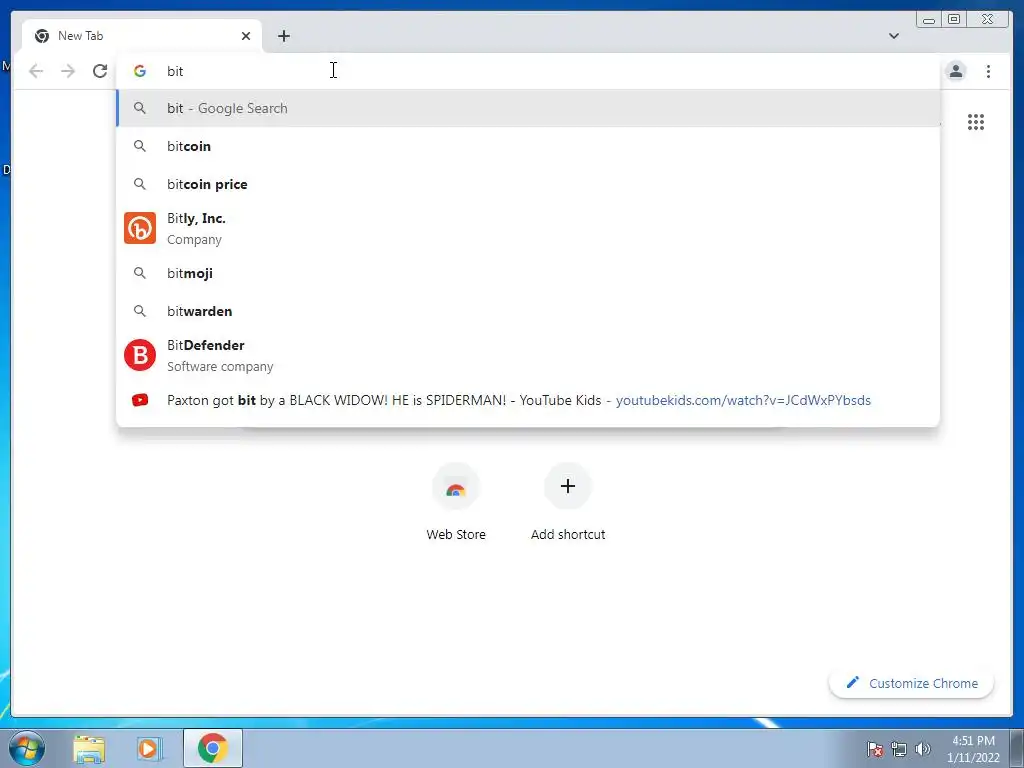Open the Google apps grid
This screenshot has height=768, width=1024.
976,122
